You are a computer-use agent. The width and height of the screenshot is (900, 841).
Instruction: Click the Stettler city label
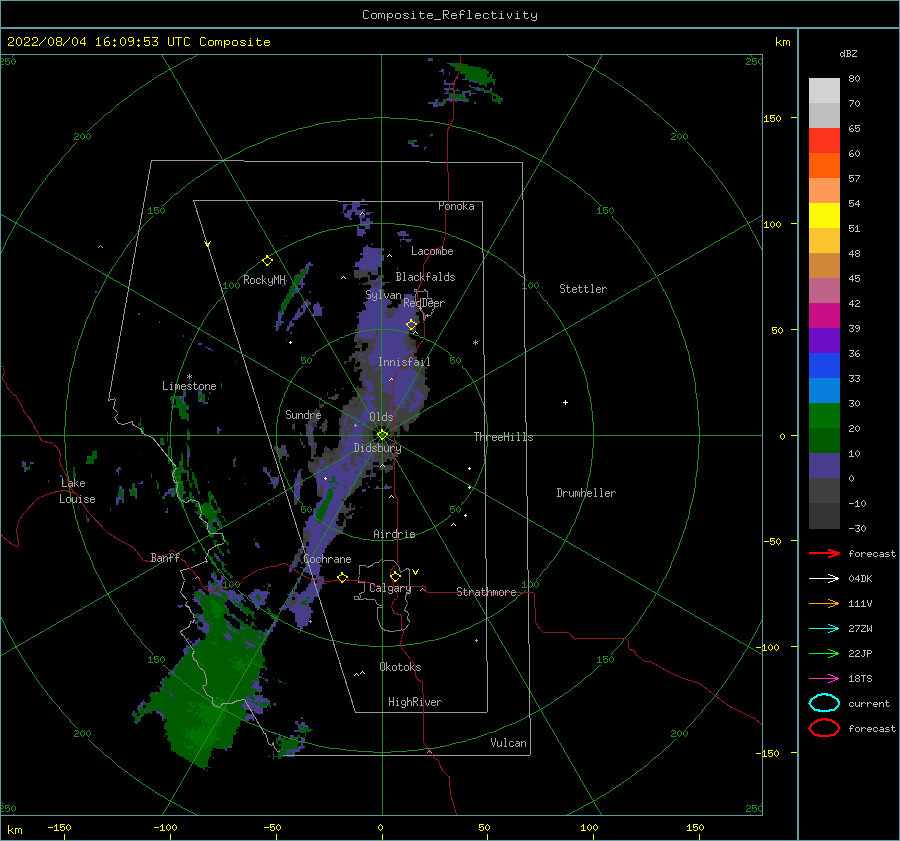point(583,289)
